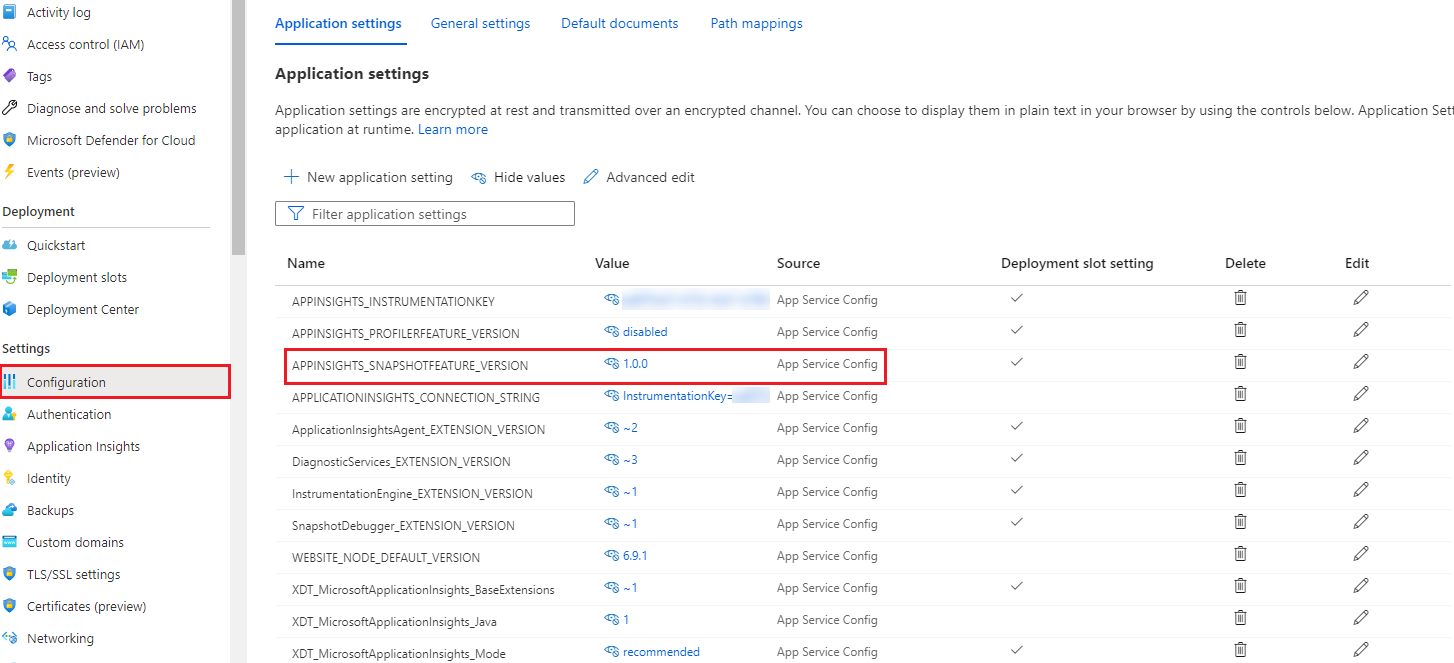
Task: Follow the Learn more link
Action: (x=453, y=130)
